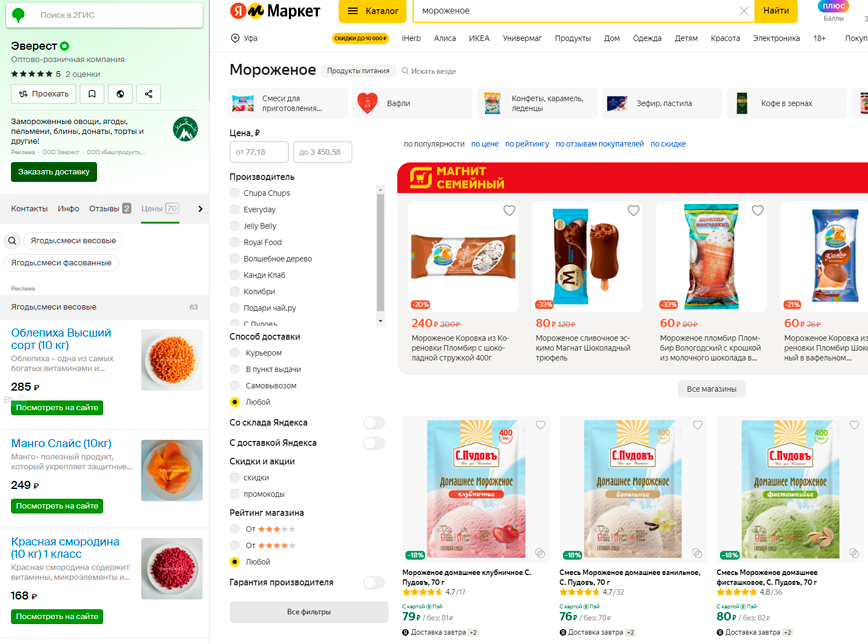Screen dimensions: 868x644
Task: Clear search text with the X icon
Action: click(x=744, y=11)
